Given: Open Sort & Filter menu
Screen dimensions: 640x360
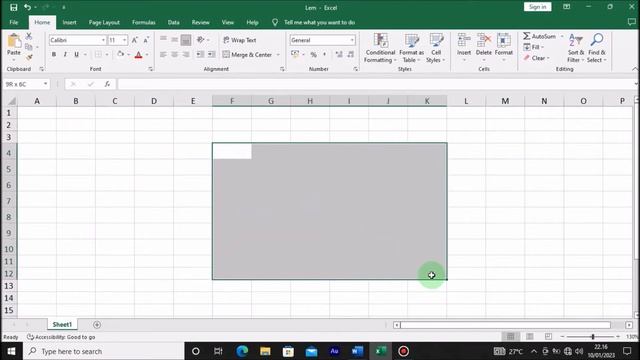Looking at the screenshot, I should click(576, 48).
